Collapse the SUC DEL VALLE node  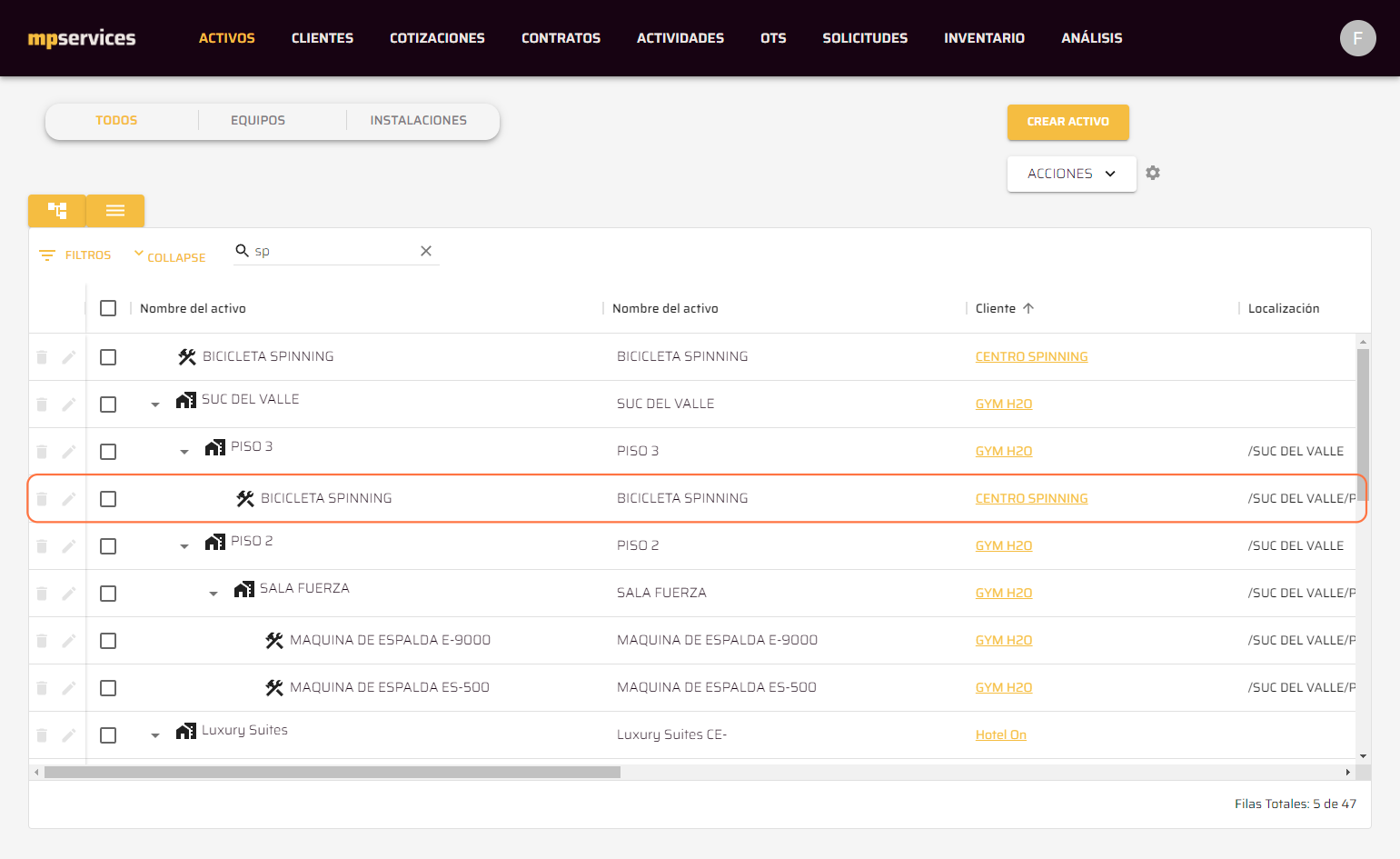[x=155, y=405]
